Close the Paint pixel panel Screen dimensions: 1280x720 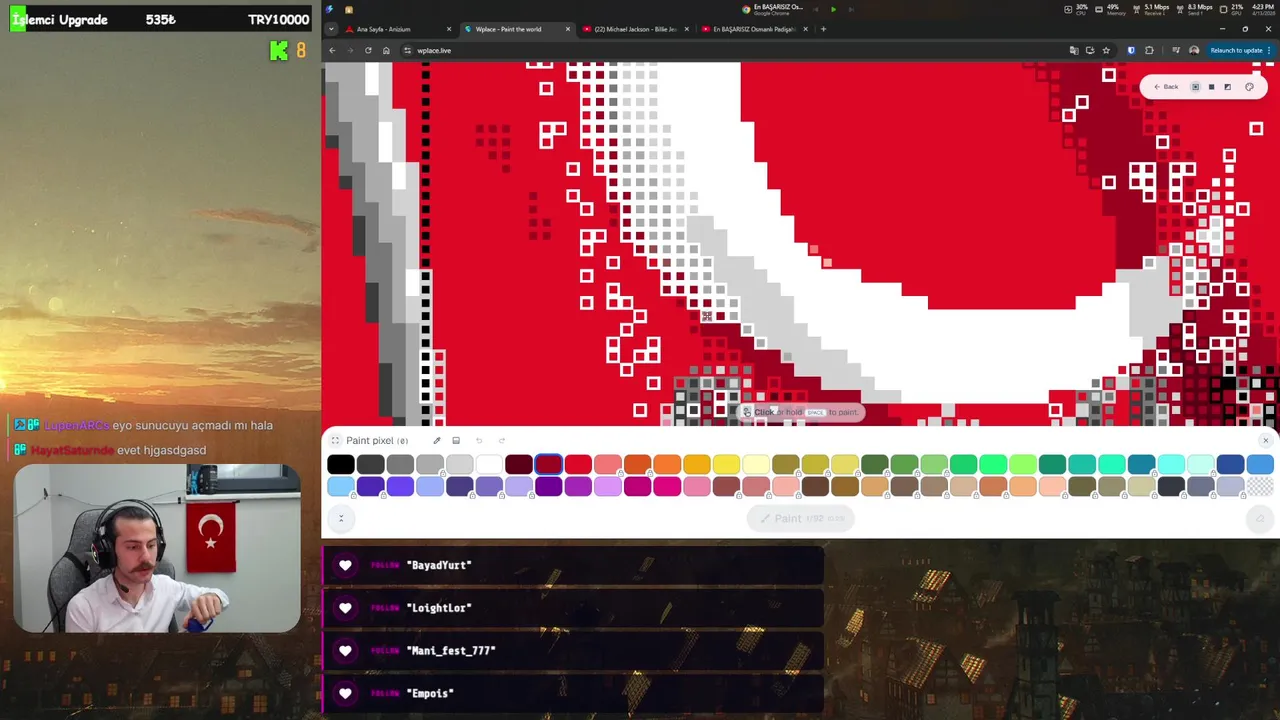tap(1265, 440)
